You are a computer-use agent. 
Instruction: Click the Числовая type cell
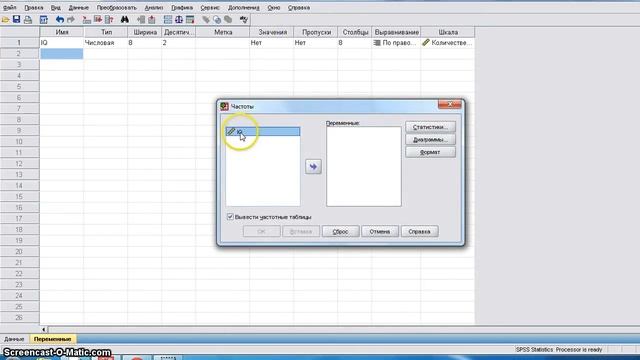[x=106, y=42]
